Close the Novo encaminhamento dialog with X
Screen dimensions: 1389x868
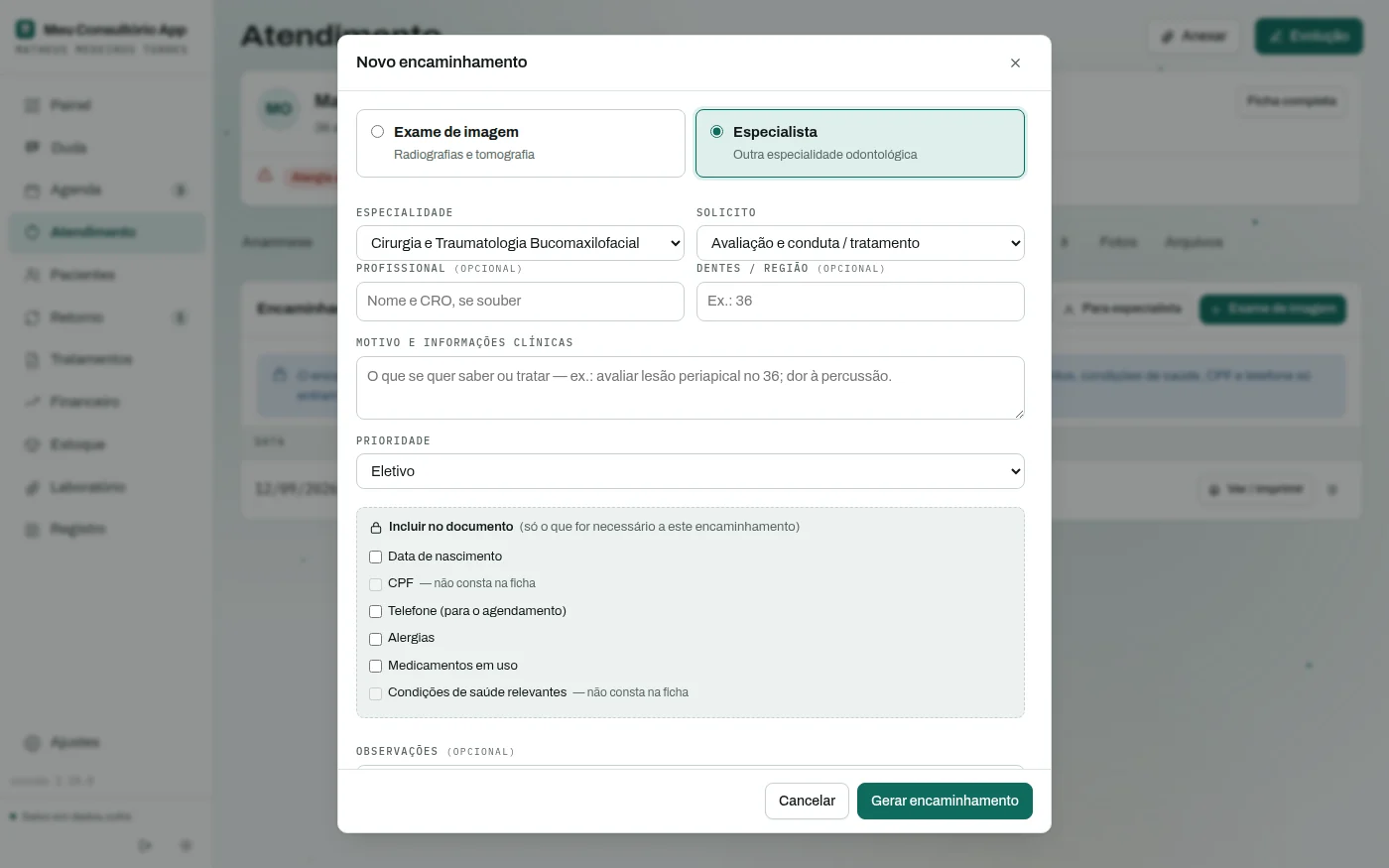click(x=1015, y=62)
